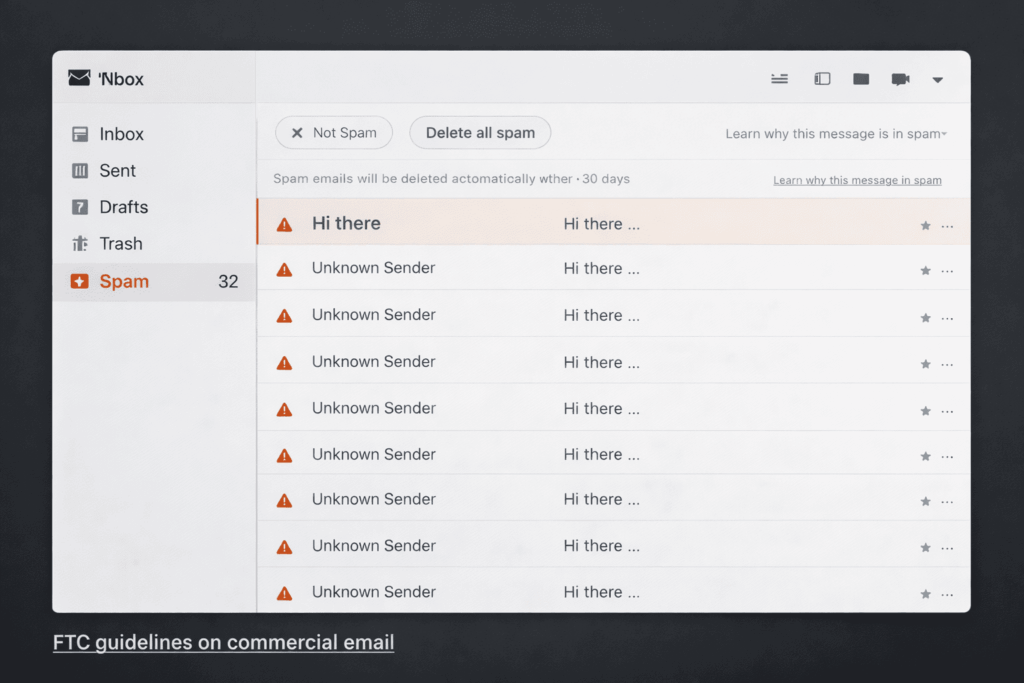Viewport: 1024px width, 683px height.
Task: Open FTC guidelines on commercial email link
Action: tap(223, 642)
